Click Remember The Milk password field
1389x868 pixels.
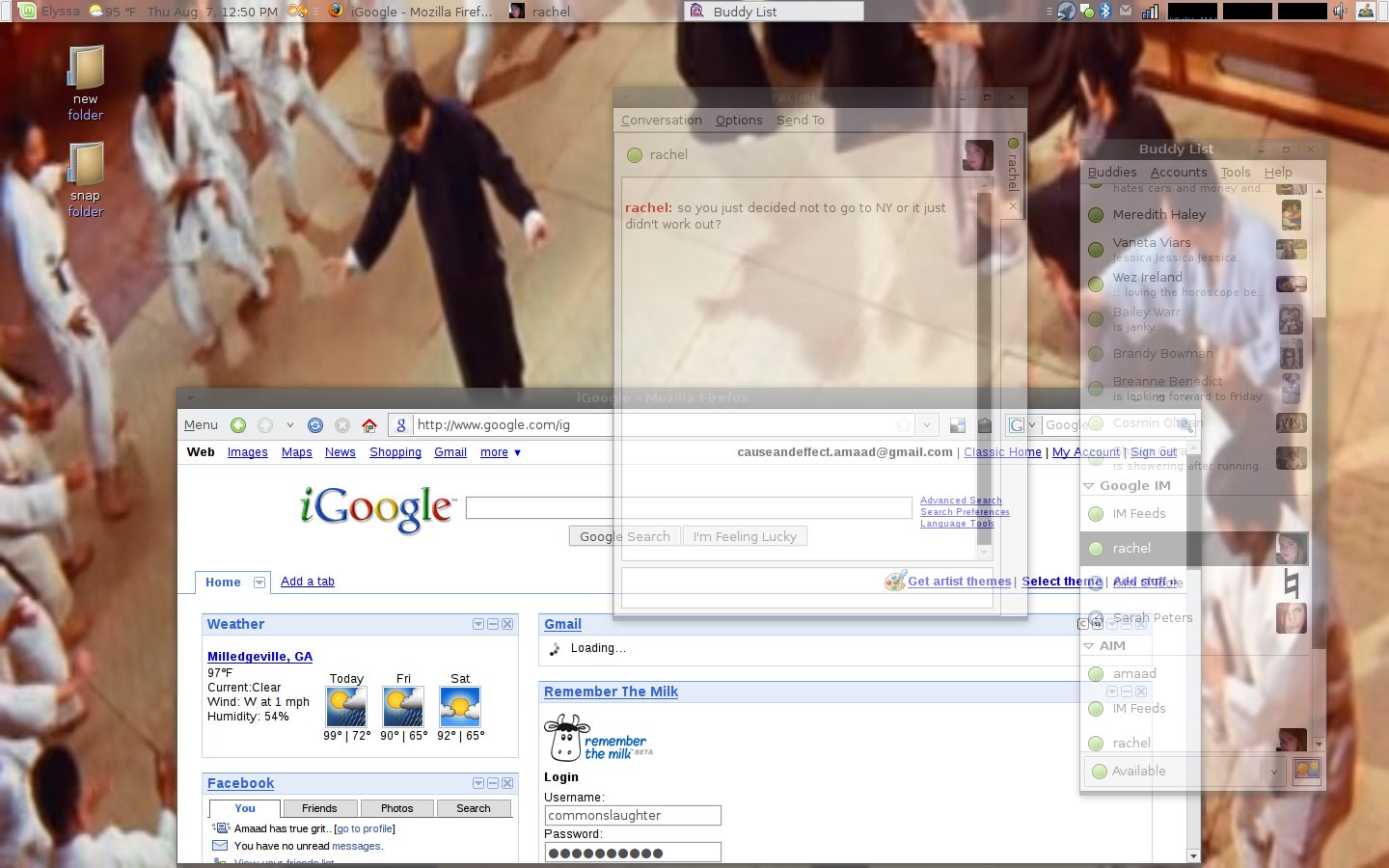pyautogui.click(x=633, y=853)
